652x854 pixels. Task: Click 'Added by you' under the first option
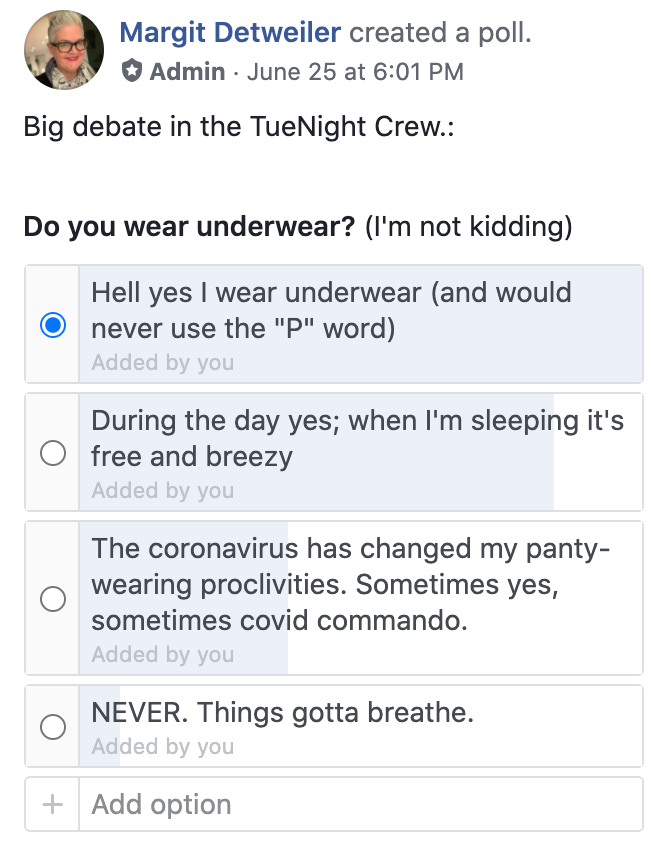tap(163, 362)
